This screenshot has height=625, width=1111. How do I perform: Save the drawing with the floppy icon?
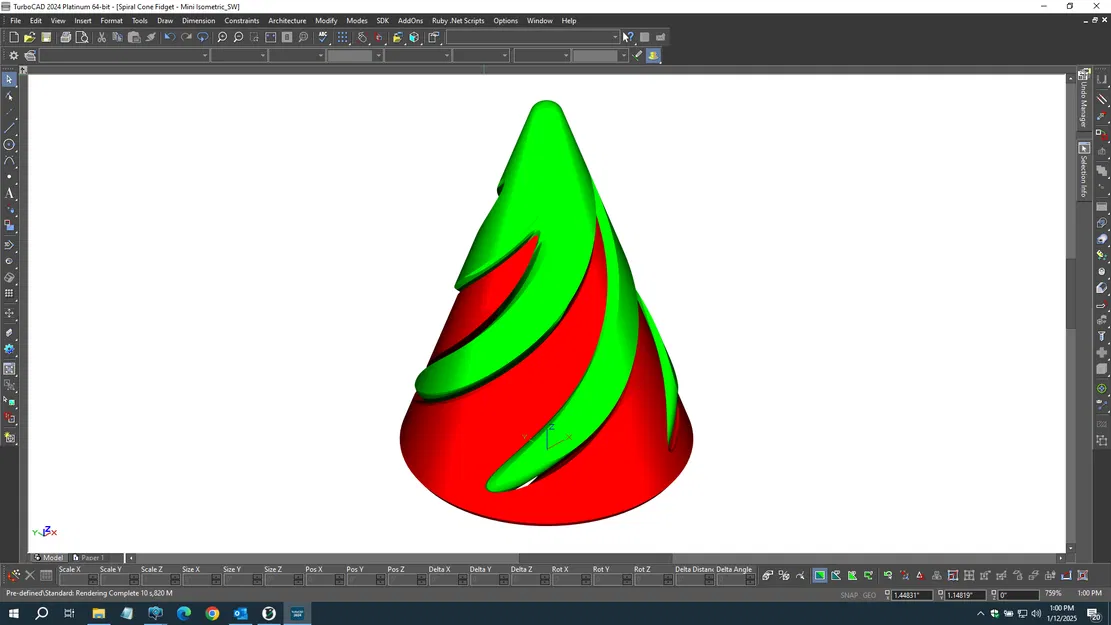pyautogui.click(x=46, y=37)
